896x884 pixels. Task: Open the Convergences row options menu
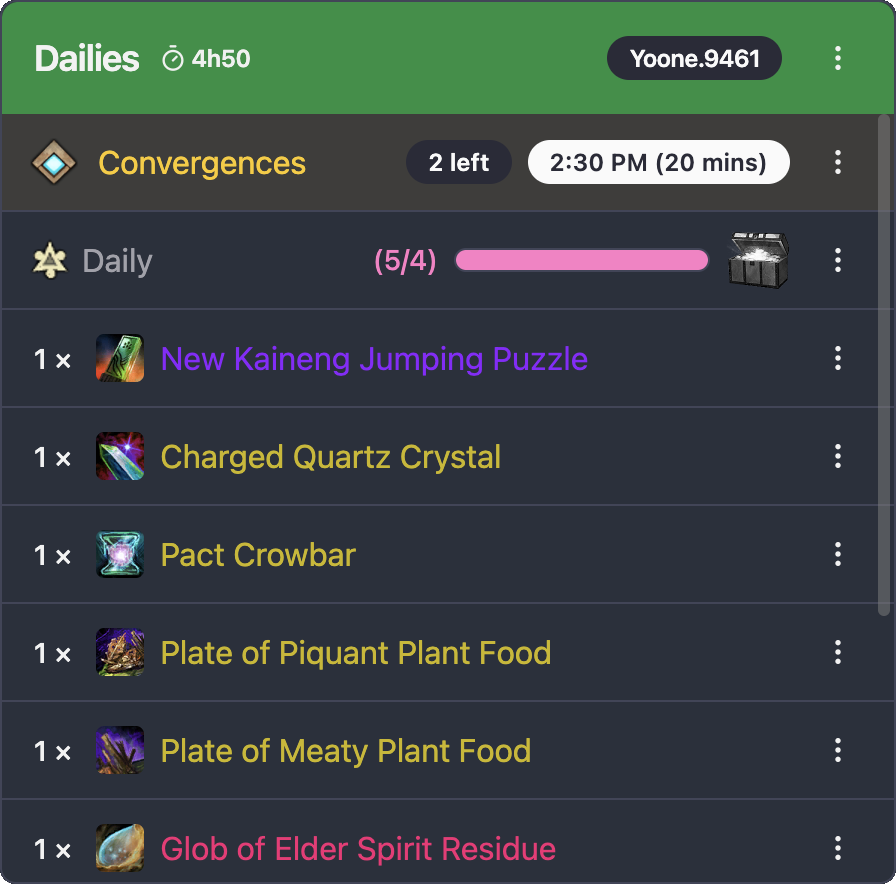click(837, 162)
